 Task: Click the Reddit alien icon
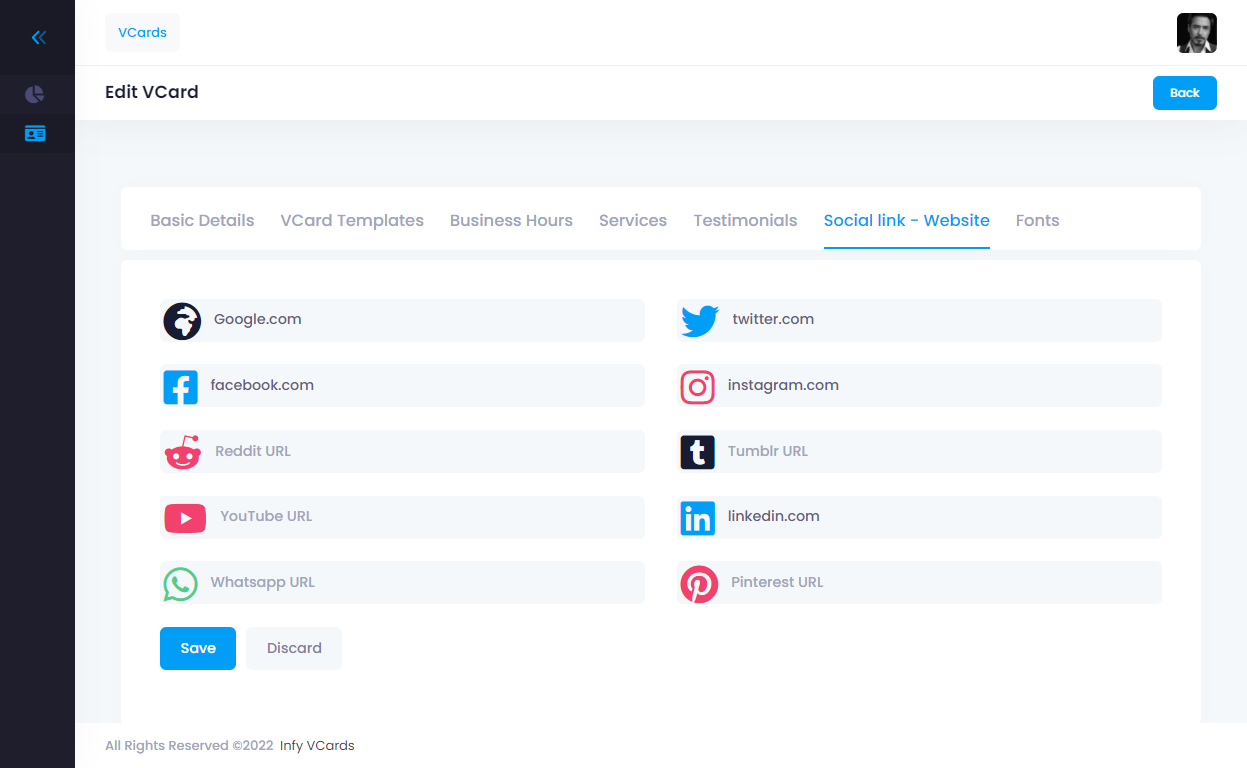point(183,452)
